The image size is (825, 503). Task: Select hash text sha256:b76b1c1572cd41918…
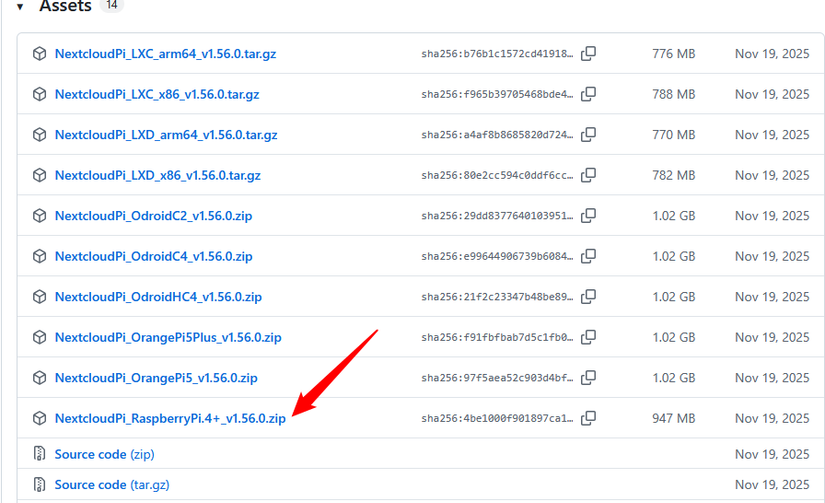click(x=497, y=54)
